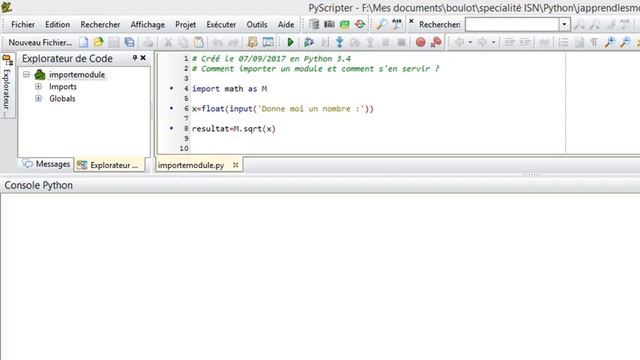Screen dimensions: 640x360
Task: Click the paragraph mark special characters icon
Action: pyautogui.click(x=594, y=42)
